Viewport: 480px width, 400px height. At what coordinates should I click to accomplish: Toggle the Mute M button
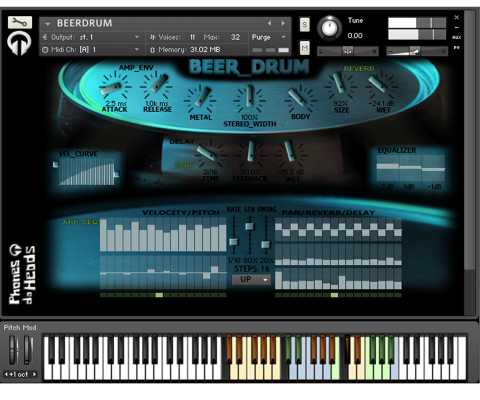(305, 48)
